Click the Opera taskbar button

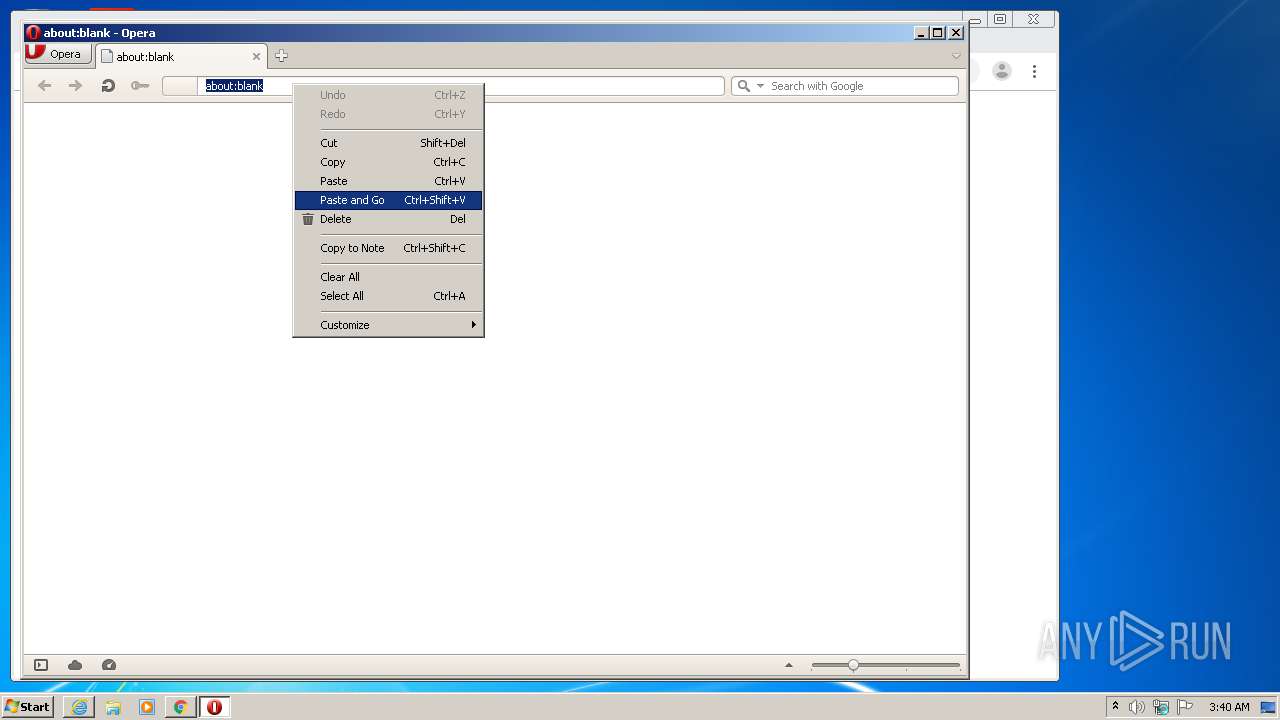point(214,707)
